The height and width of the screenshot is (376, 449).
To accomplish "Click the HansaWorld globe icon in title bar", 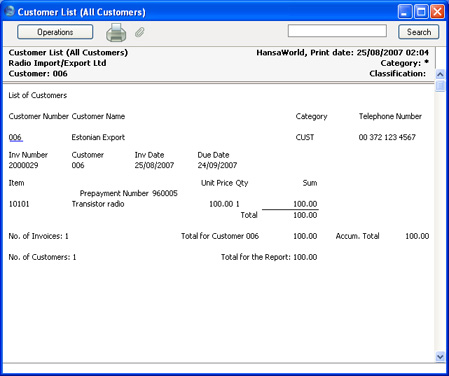I will 9,11.
